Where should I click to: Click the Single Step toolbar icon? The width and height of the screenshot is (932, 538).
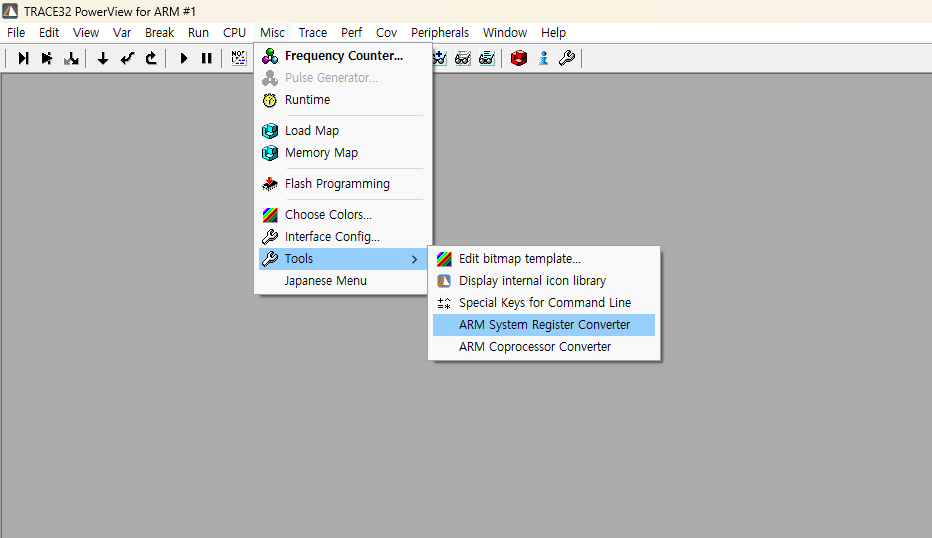pos(23,59)
